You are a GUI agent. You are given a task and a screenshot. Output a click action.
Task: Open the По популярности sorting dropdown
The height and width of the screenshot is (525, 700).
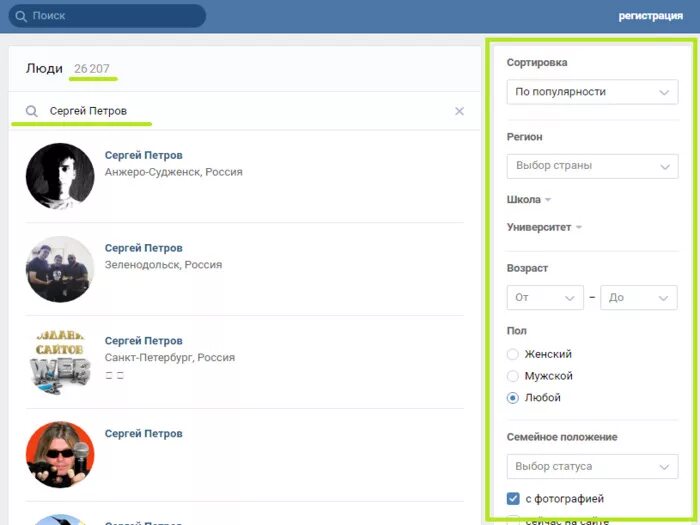pyautogui.click(x=592, y=92)
